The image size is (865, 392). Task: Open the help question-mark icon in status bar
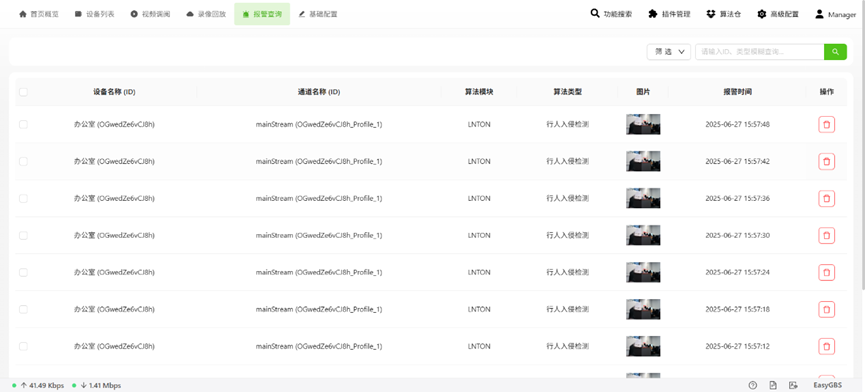[752, 385]
